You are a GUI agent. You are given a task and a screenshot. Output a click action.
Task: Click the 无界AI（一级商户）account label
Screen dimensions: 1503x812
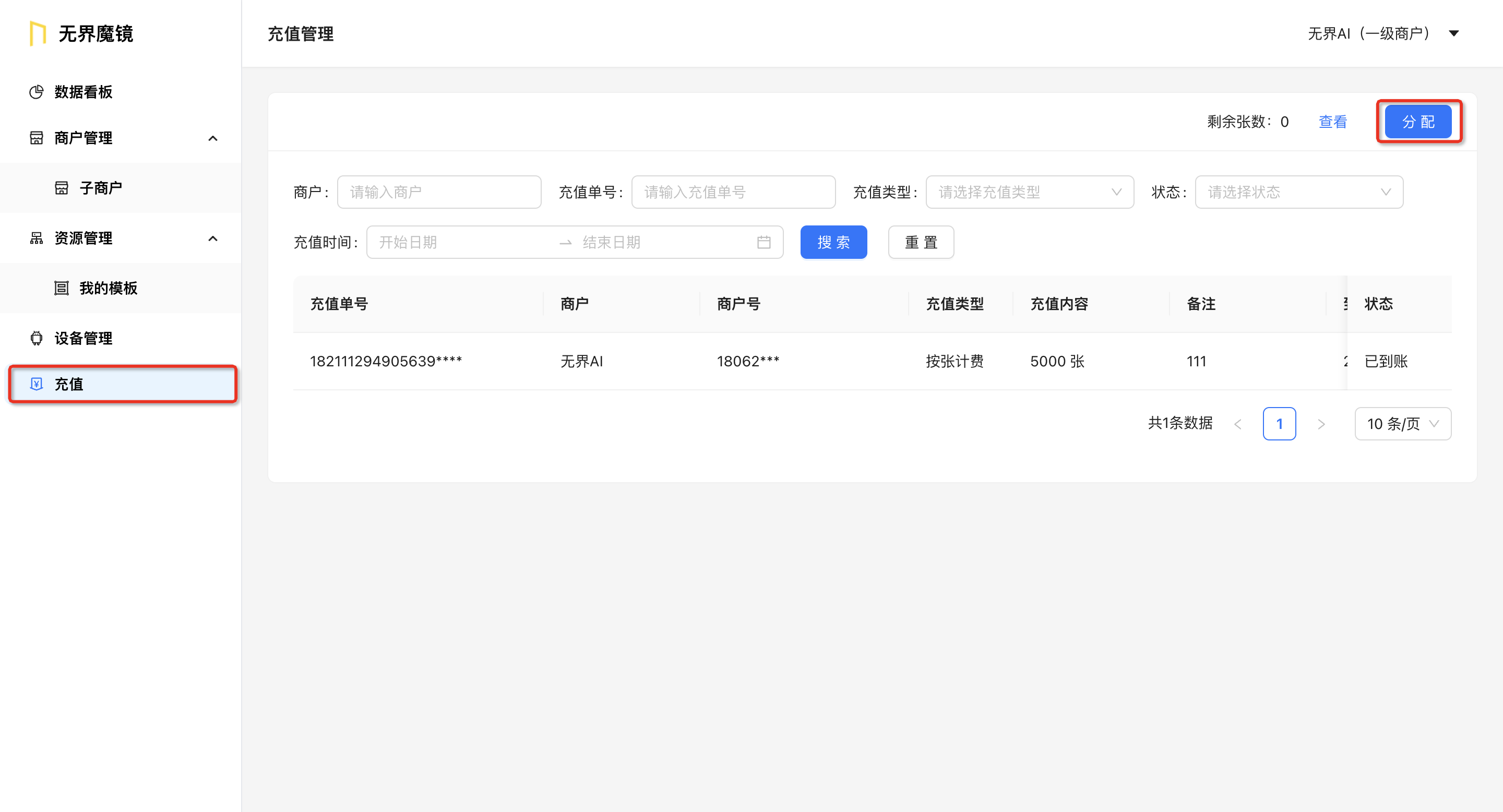(x=1369, y=33)
